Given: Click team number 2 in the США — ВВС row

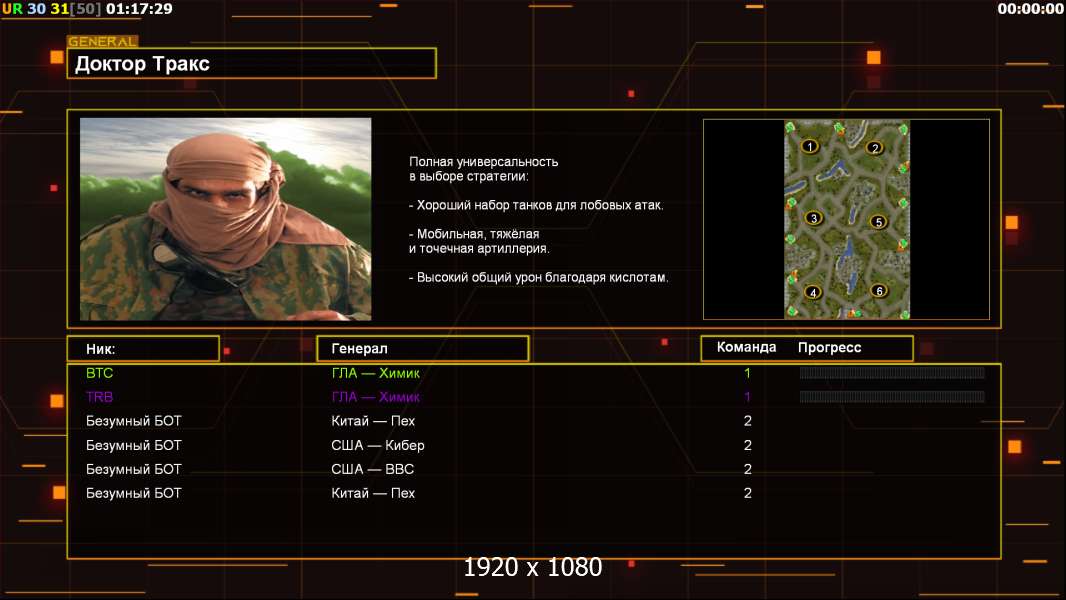Looking at the screenshot, I should click(747, 469).
